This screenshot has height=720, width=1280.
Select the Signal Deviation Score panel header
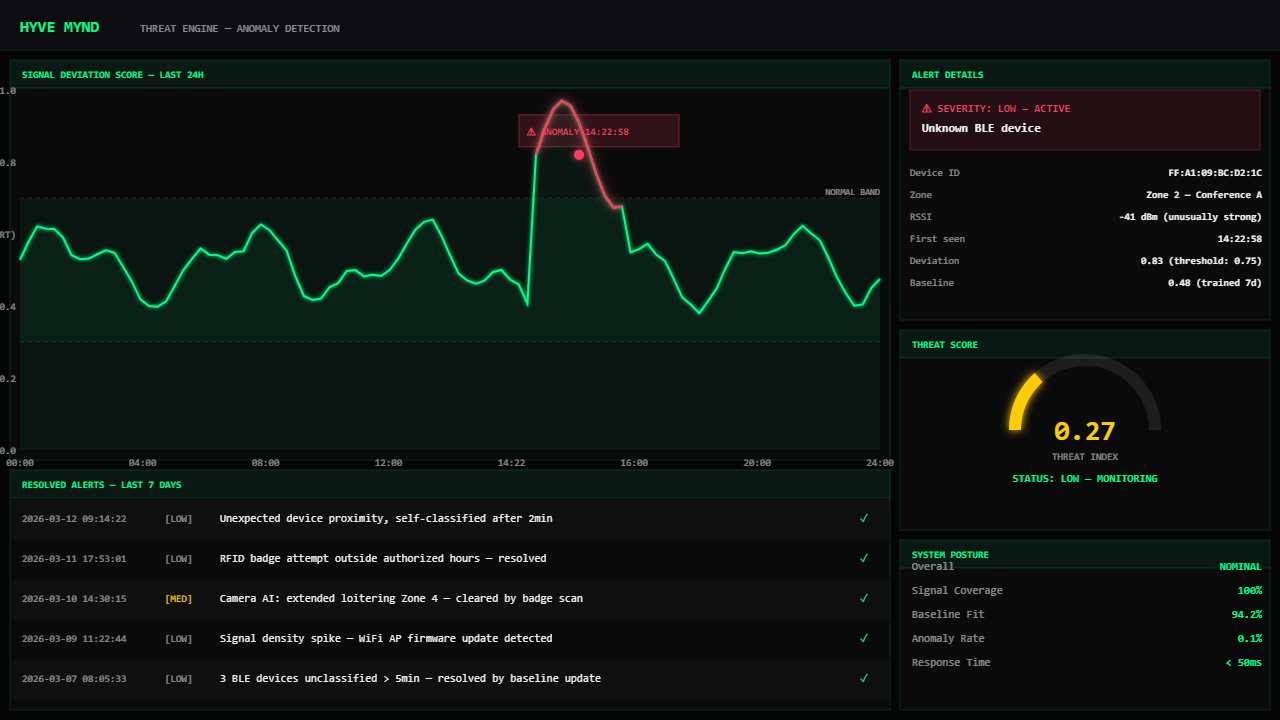click(113, 75)
